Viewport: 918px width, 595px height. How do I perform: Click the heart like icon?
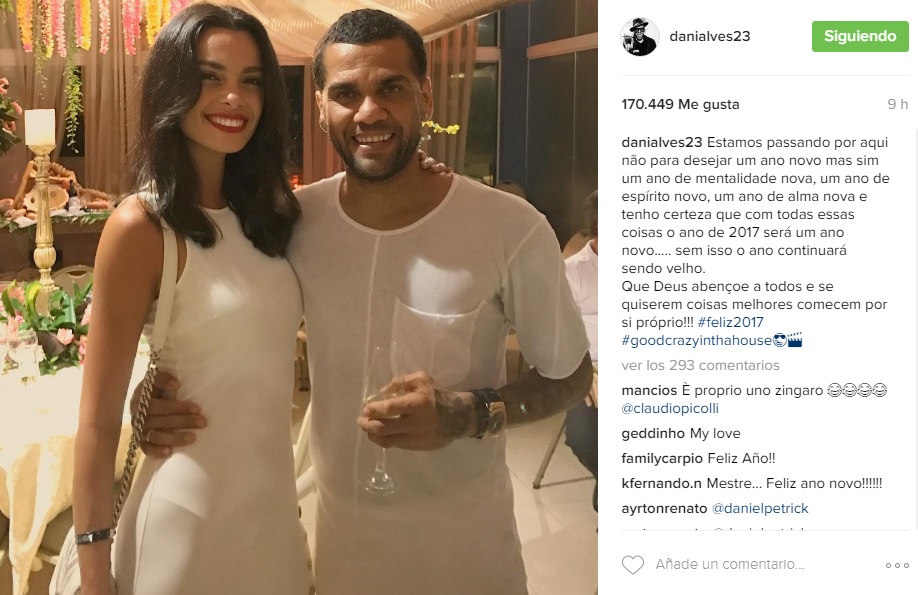pos(632,565)
